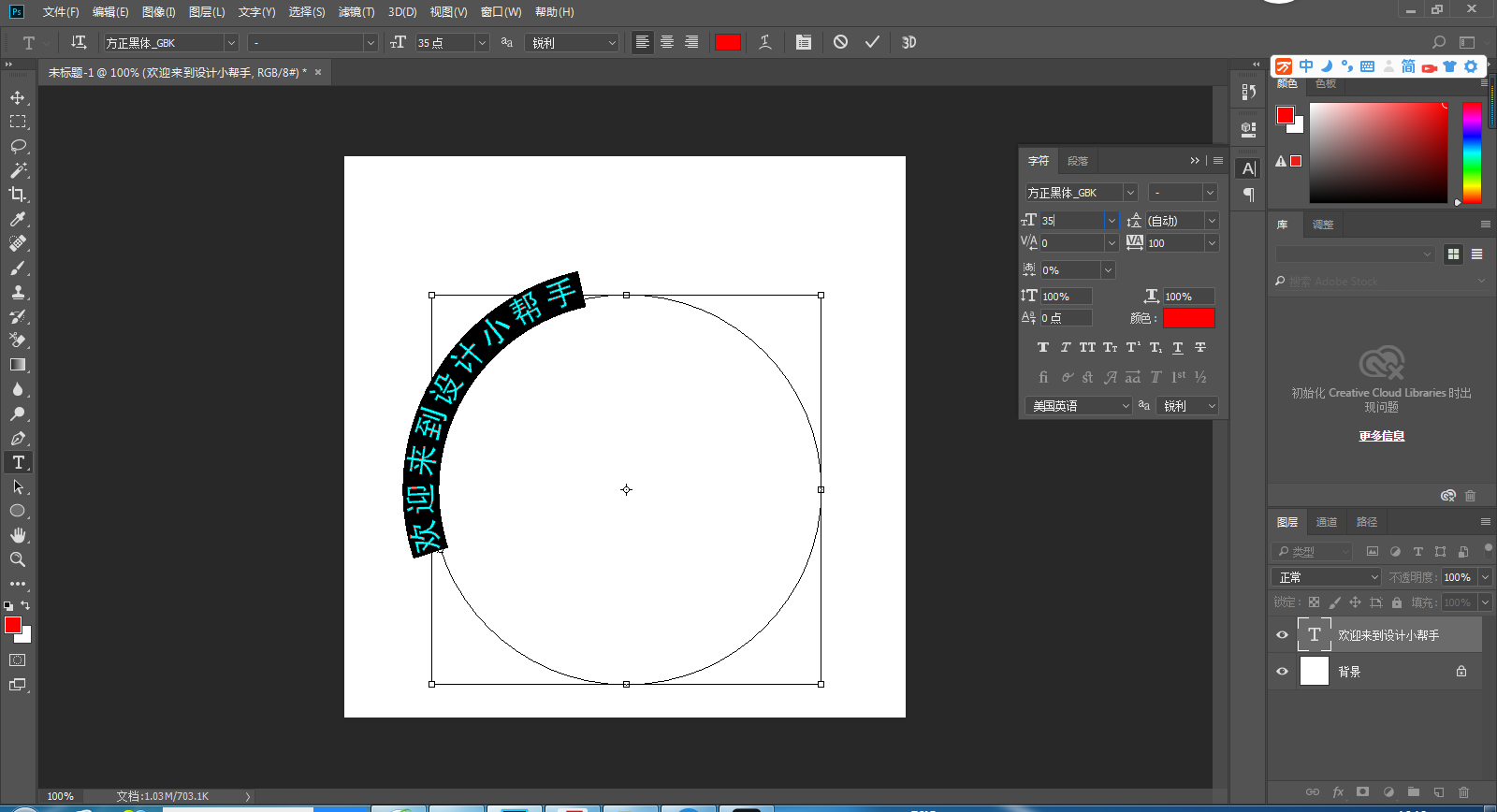The width and height of the screenshot is (1497, 812).
Task: Select the Path Selection arrow tool
Action: tap(18, 486)
